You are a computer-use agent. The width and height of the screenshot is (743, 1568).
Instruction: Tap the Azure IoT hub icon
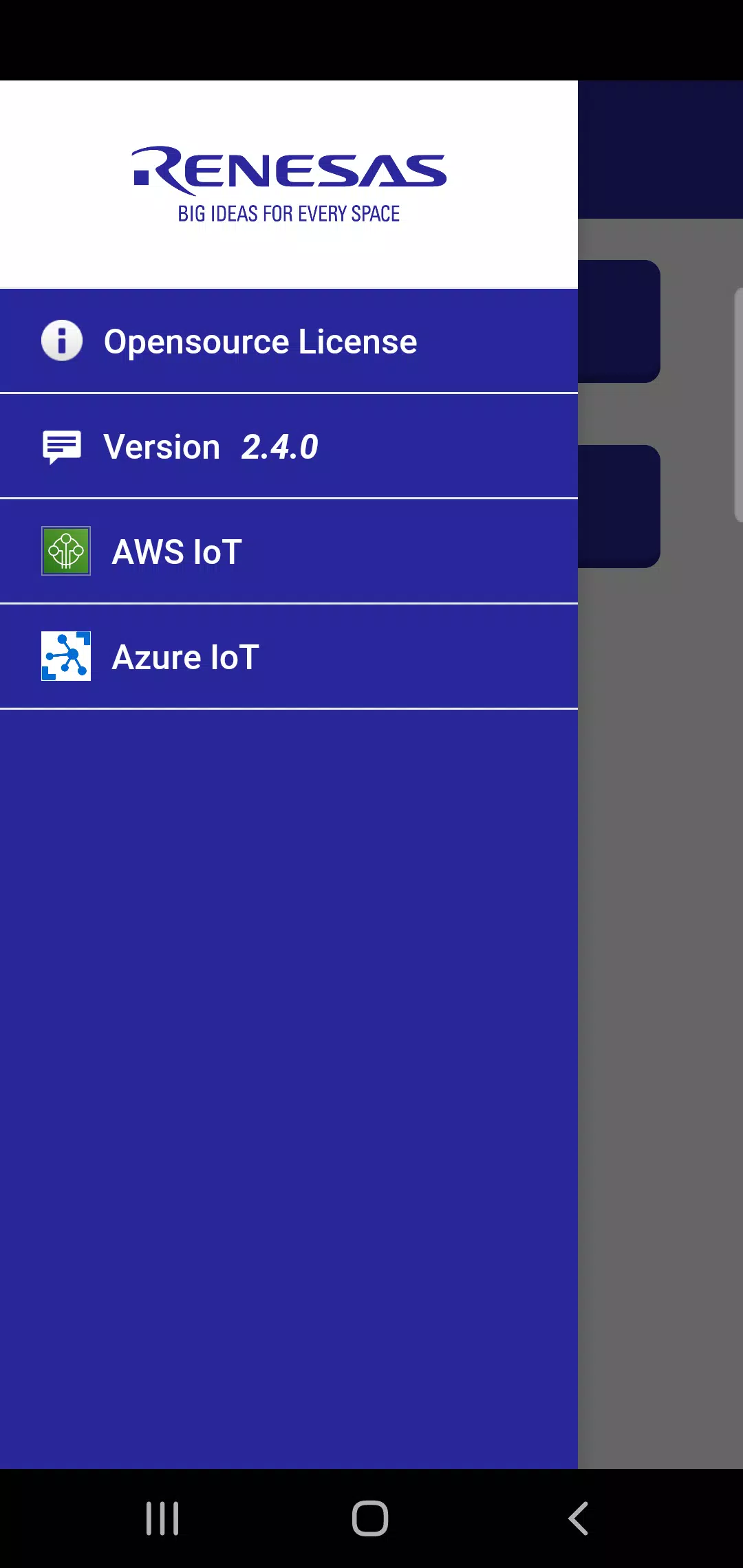(66, 656)
